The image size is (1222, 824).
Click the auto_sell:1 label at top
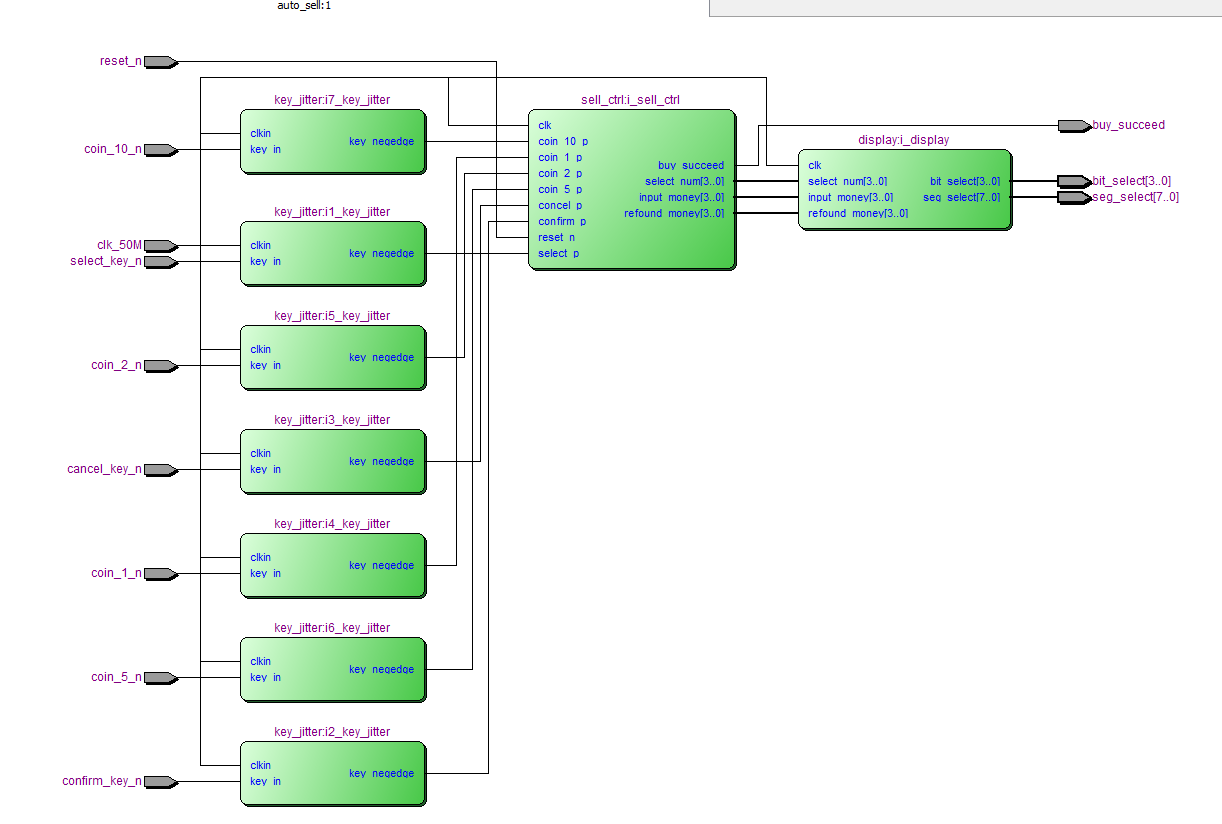pyautogui.click(x=304, y=6)
